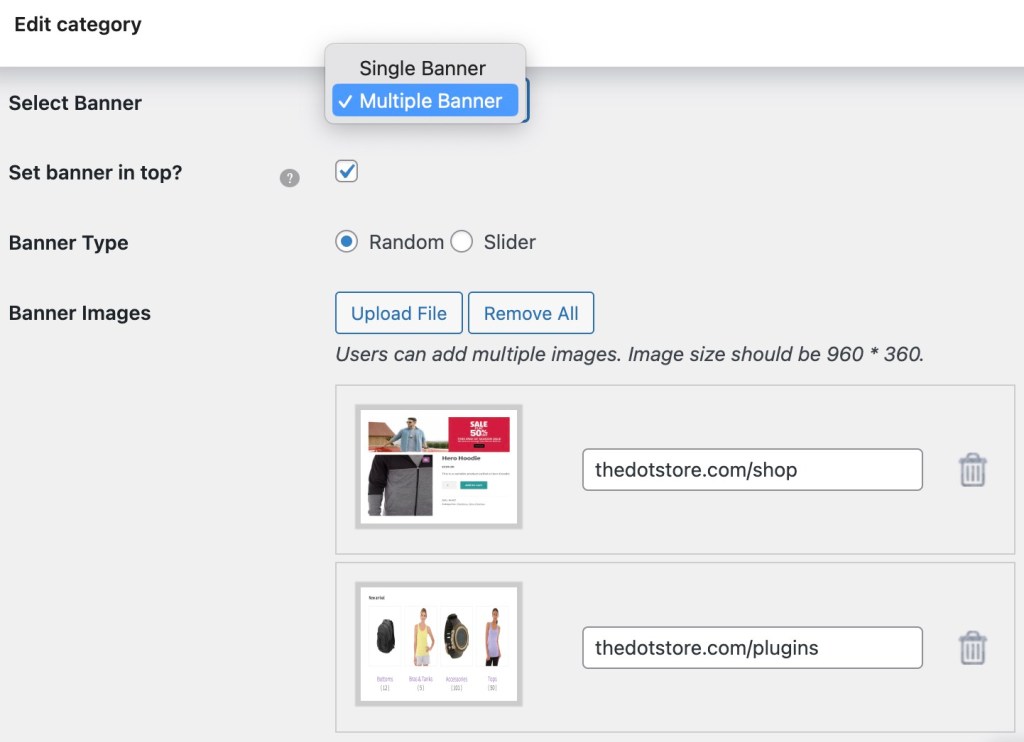Select the Random banner type radio button
Screen dimensions: 1024x742
click(347, 242)
